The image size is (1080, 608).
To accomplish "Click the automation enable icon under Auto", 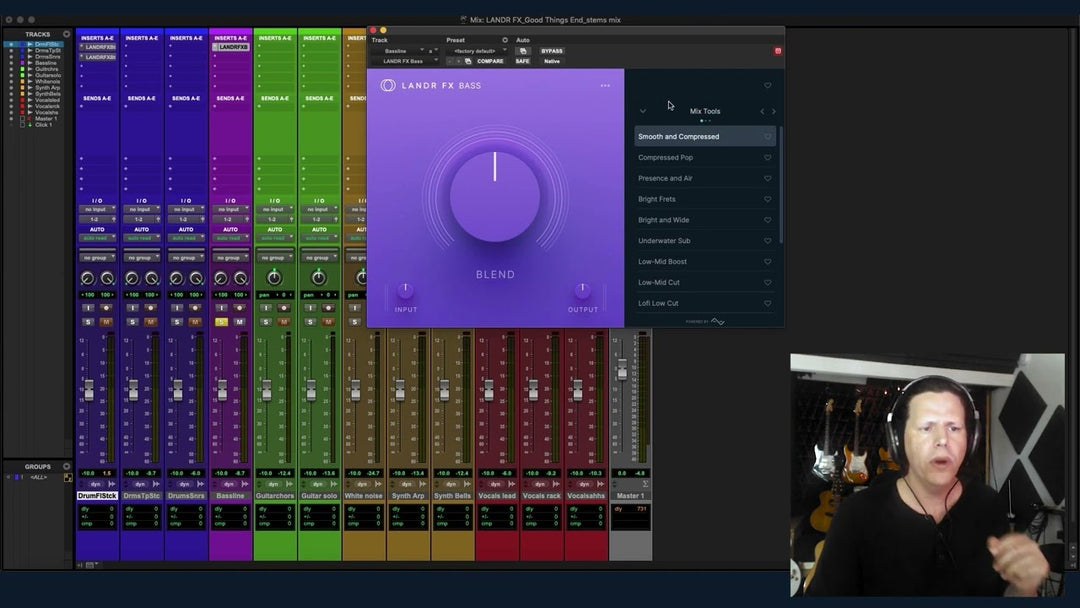I will [x=523, y=51].
